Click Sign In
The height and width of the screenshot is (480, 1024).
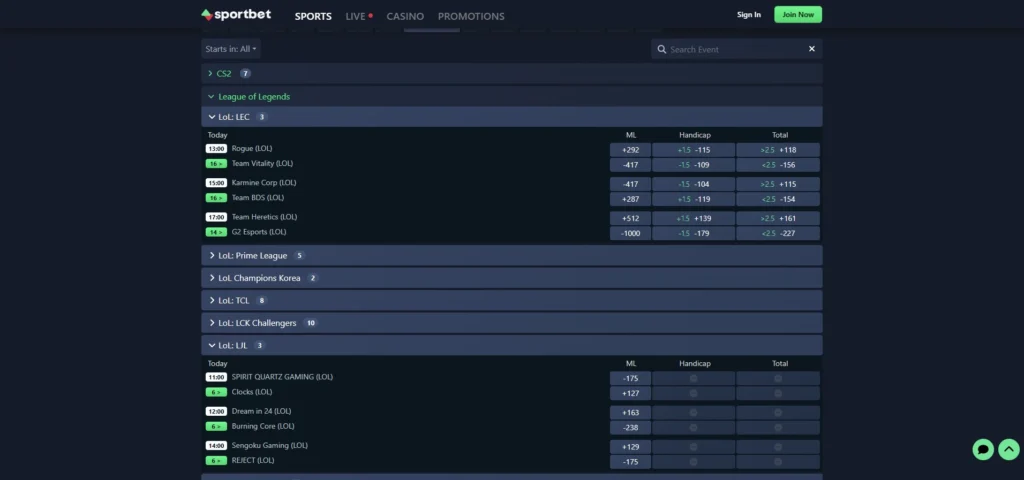point(748,14)
